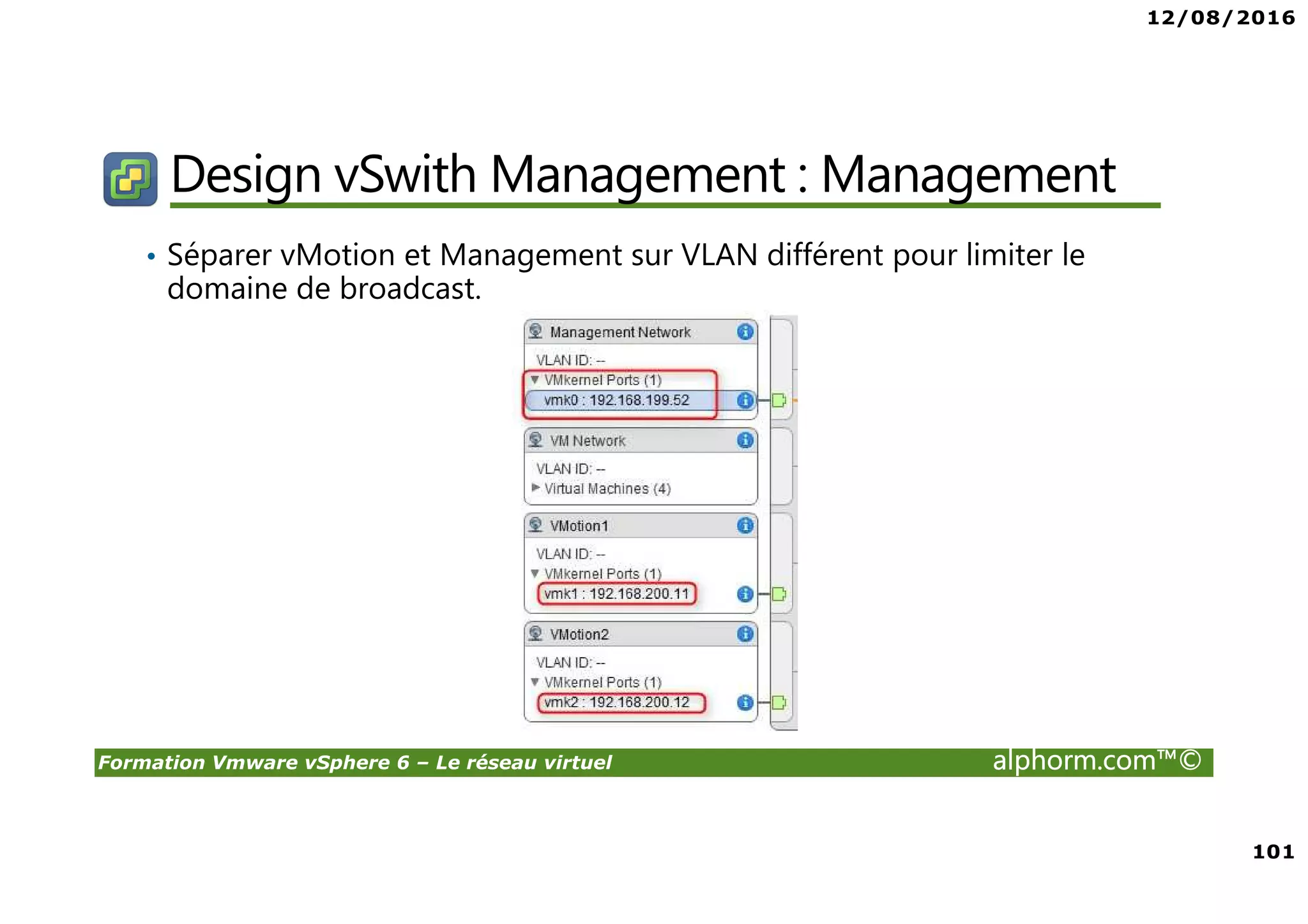The width and height of the screenshot is (1308, 924).
Task: Click the info icon beside vmk1
Action: pyautogui.click(x=745, y=594)
